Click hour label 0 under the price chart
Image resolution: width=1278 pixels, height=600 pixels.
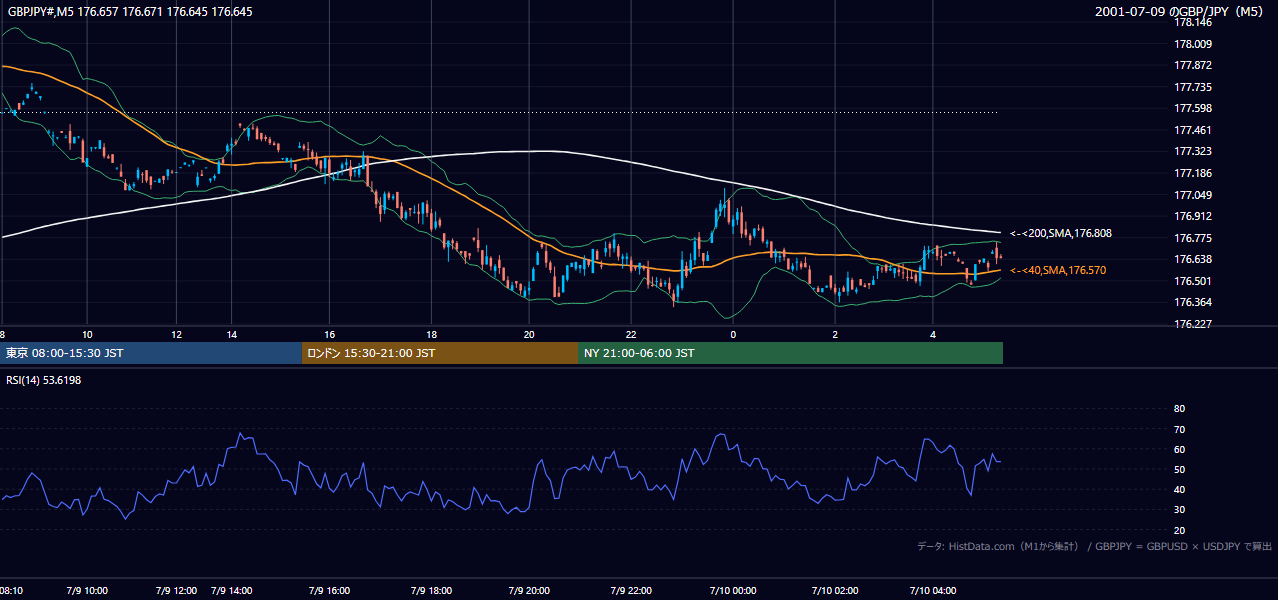point(733,334)
